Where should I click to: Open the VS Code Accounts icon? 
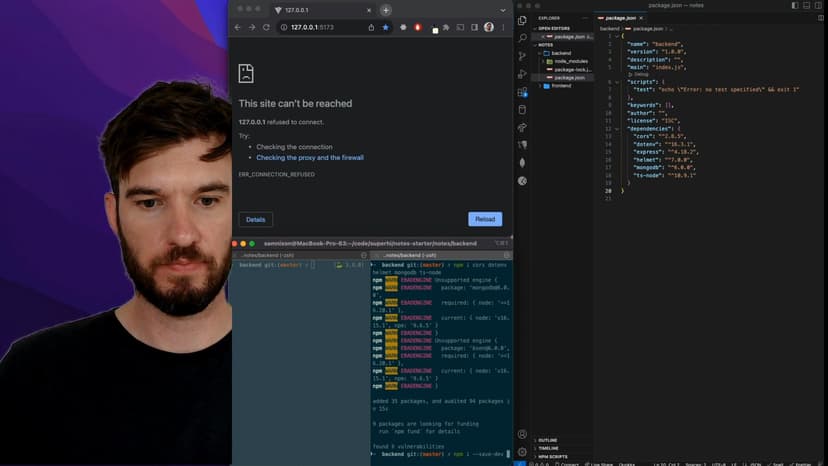point(522,434)
